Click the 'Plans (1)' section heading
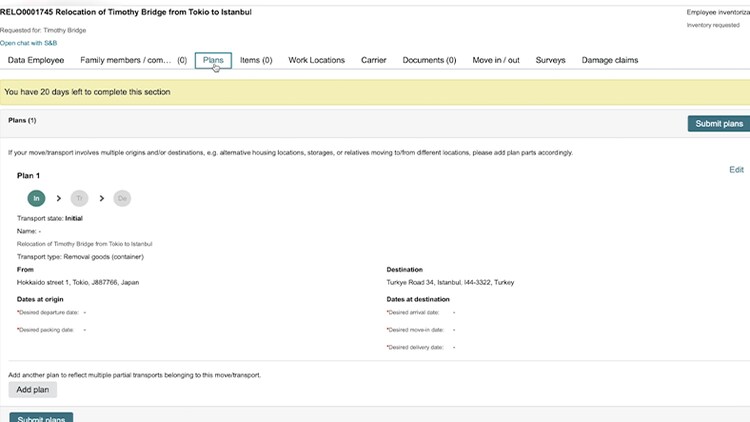The height and width of the screenshot is (422, 750). (22, 121)
